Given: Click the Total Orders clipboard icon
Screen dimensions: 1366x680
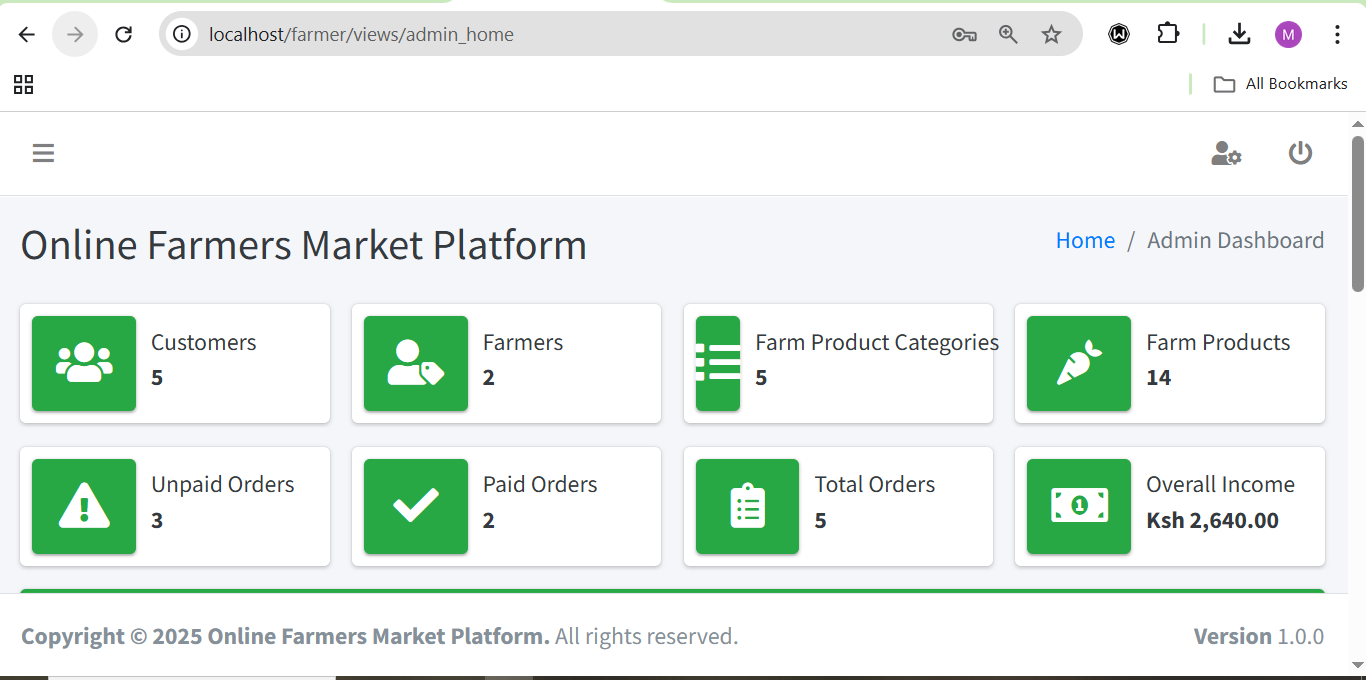Looking at the screenshot, I should 747,506.
